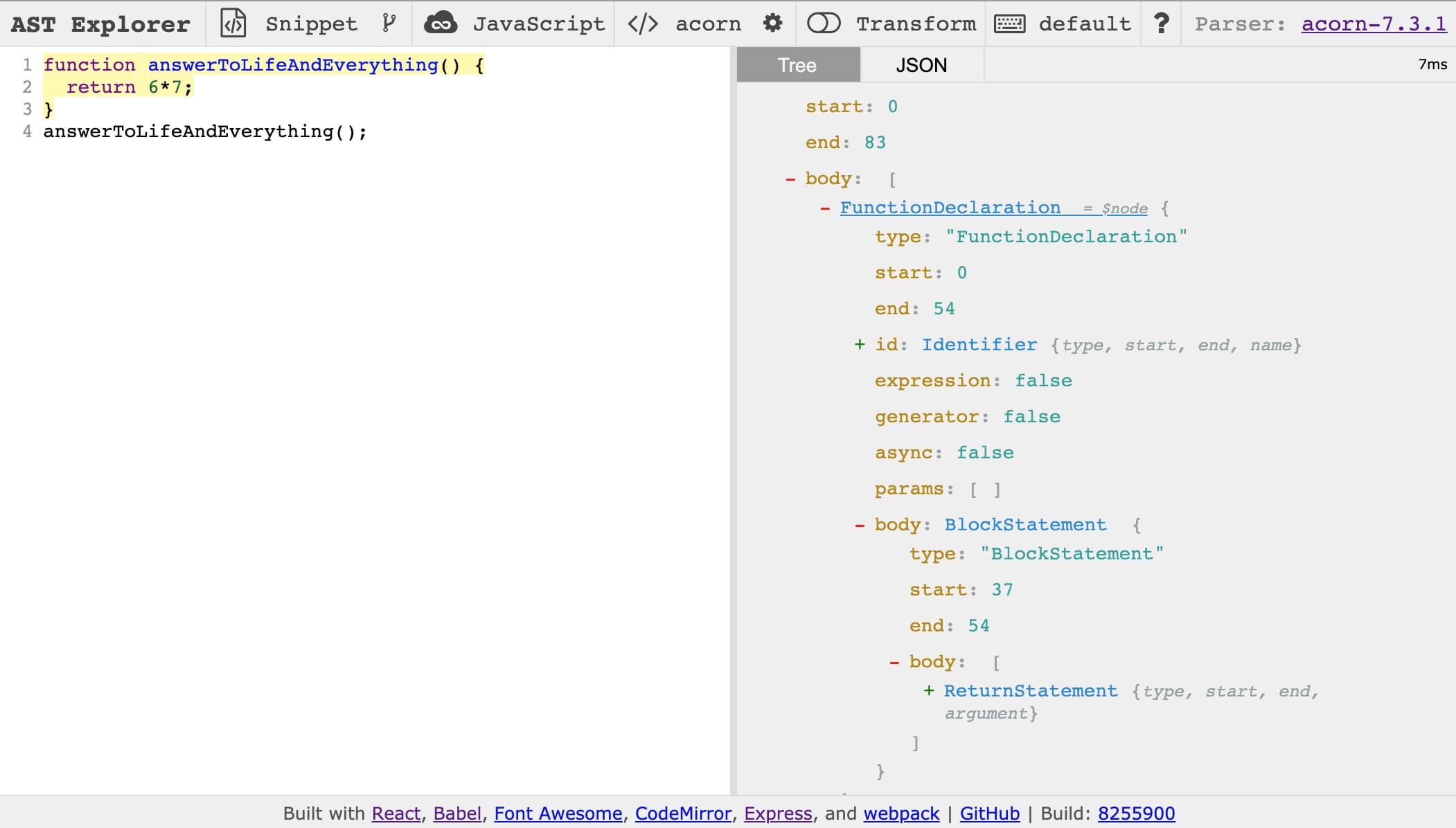Viewport: 1456px width, 828px height.
Task: Open the JavaScript language menu
Action: coord(539,24)
